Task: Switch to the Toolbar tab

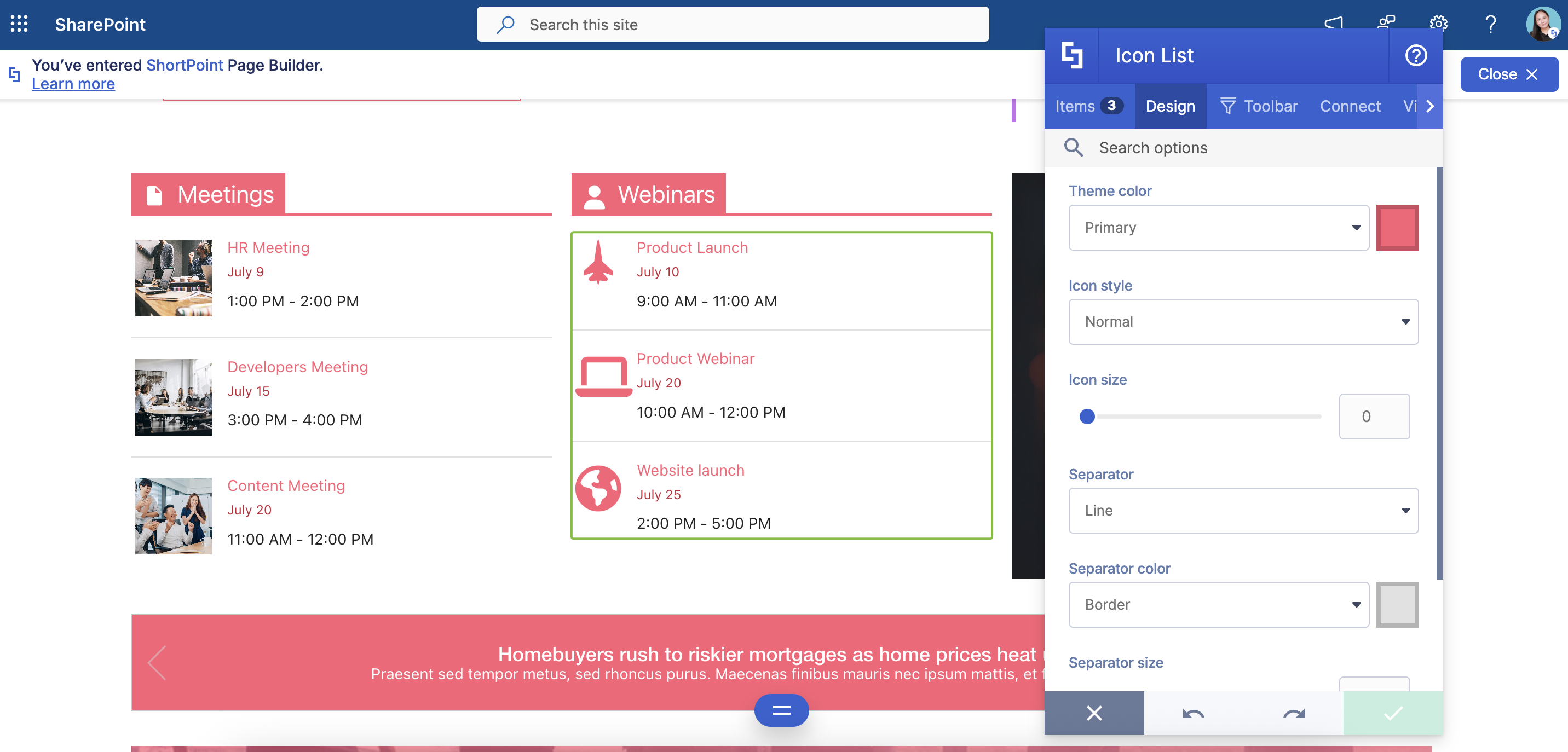Action: (x=1259, y=107)
